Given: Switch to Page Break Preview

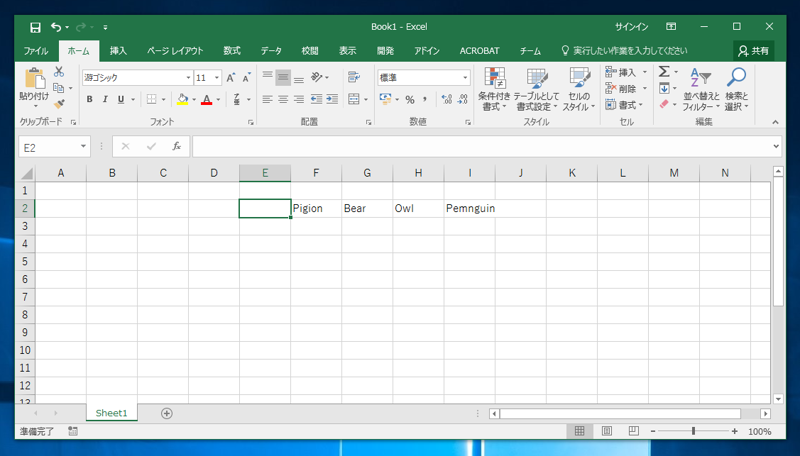Looking at the screenshot, I should tap(633, 432).
